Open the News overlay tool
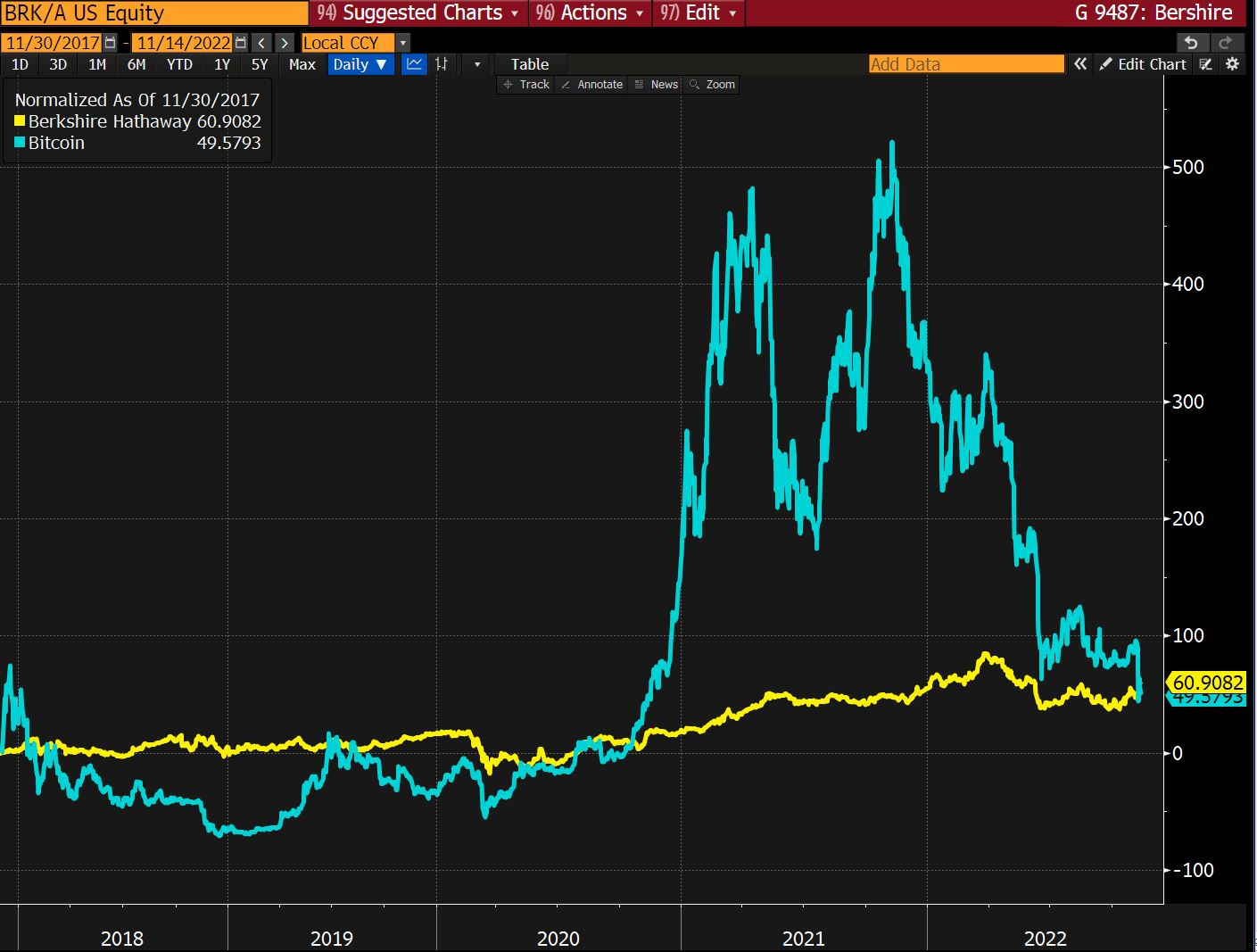This screenshot has height=952, width=1257. pyautogui.click(x=657, y=85)
